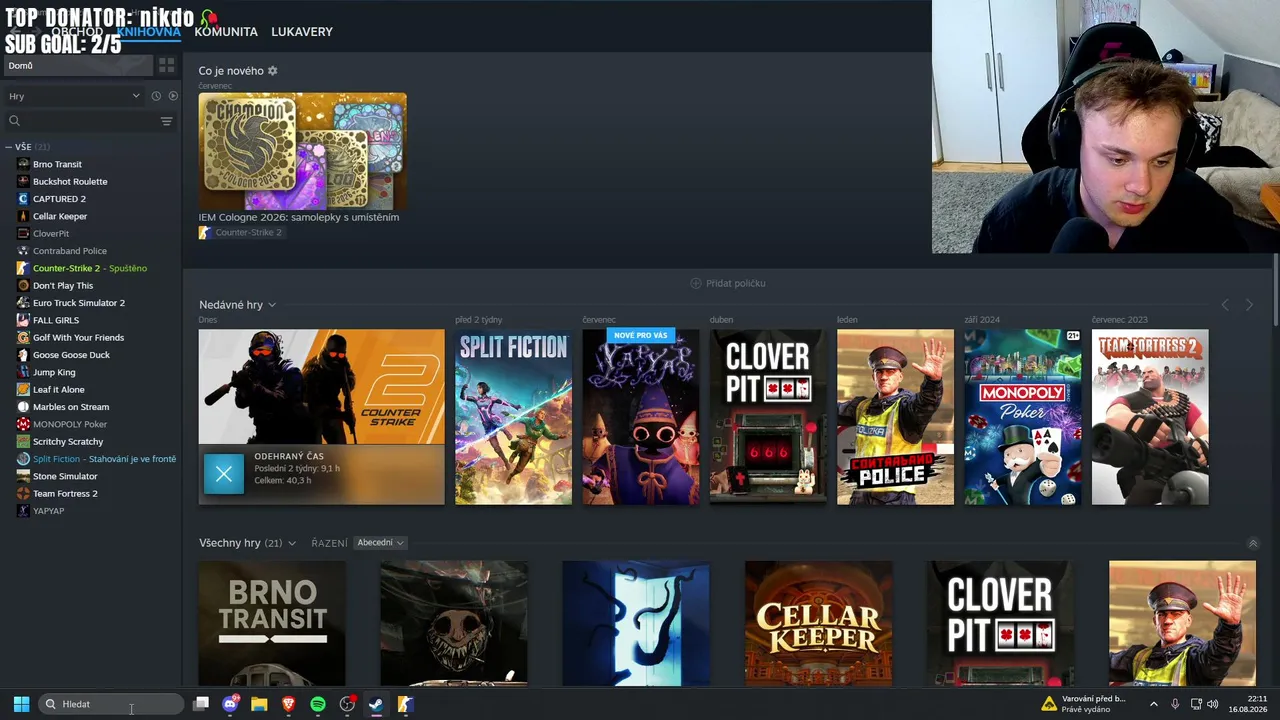Open the taskbar clock and date
The width and height of the screenshot is (1280, 720).
click(x=1248, y=704)
